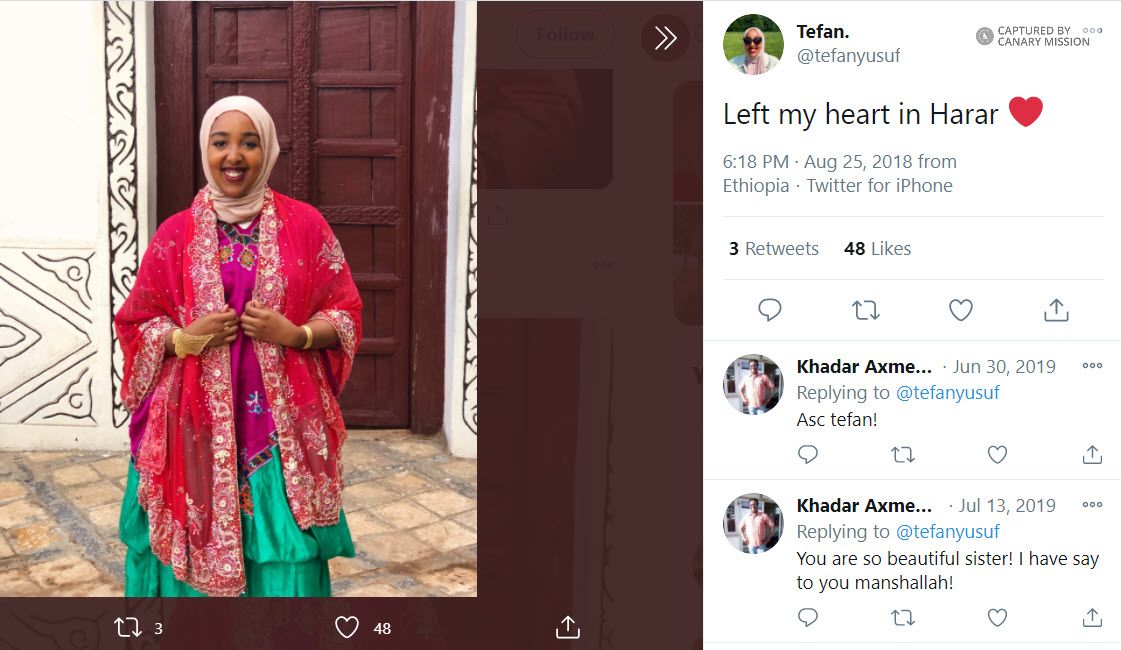Retweet the 'Asc tefan!' reply
Image resolution: width=1121 pixels, height=650 pixels.
click(903, 454)
